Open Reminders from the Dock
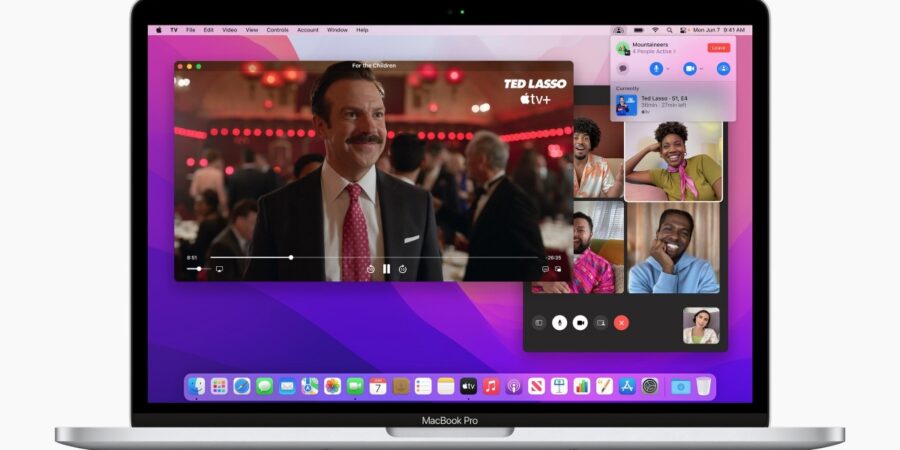The width and height of the screenshot is (900, 450). point(423,386)
